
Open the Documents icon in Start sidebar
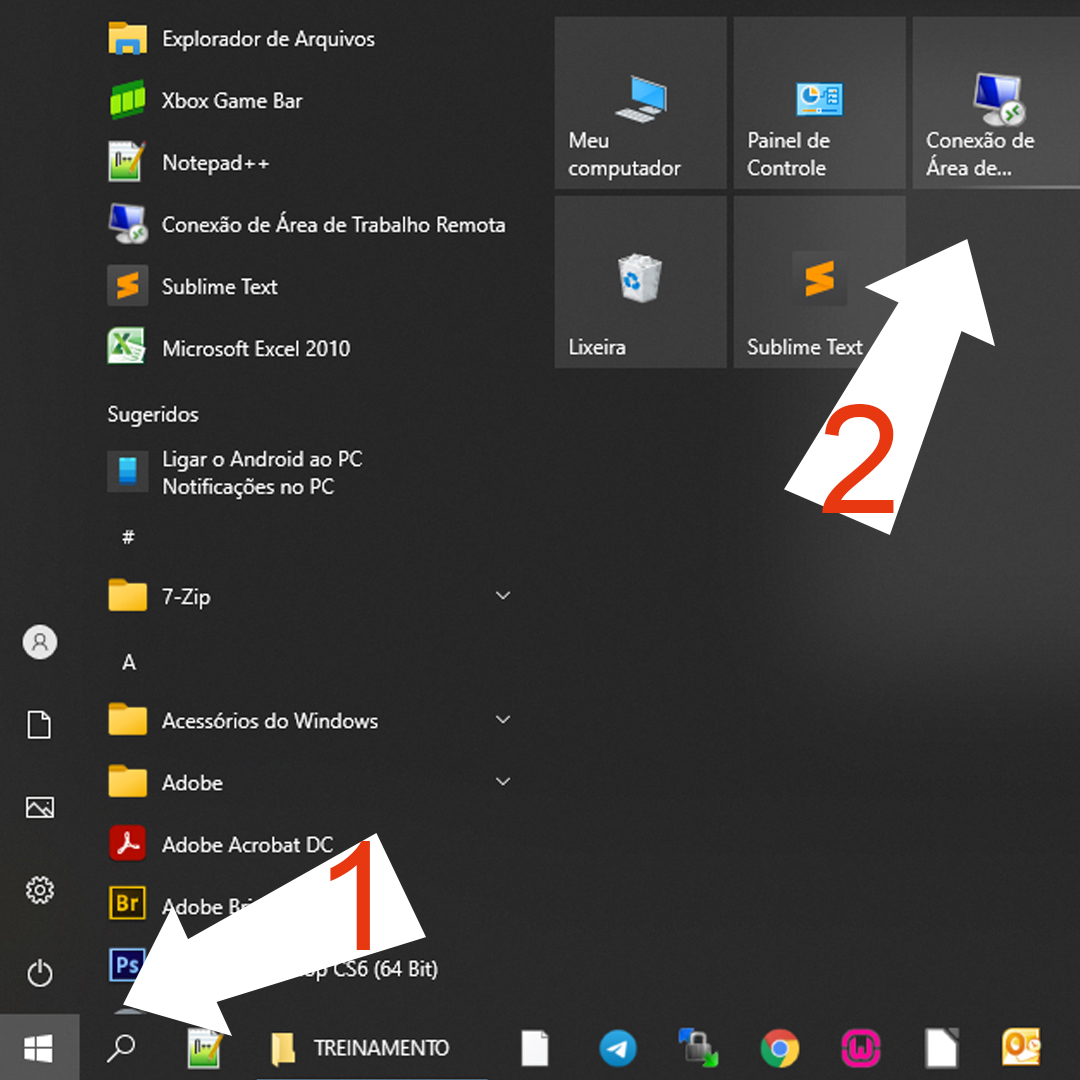[39, 725]
